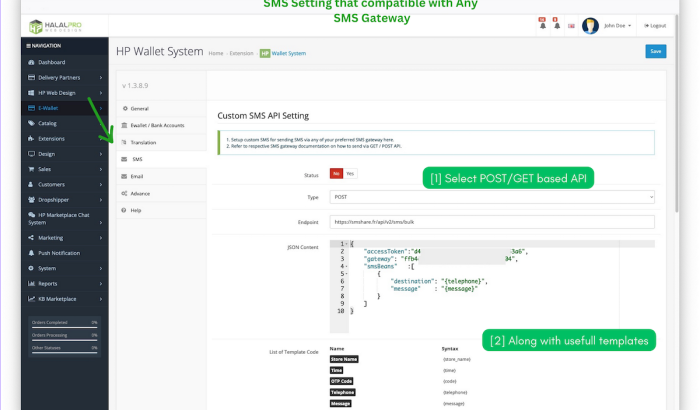Click the HP Marketplace Chat System icon

click(x=31, y=215)
